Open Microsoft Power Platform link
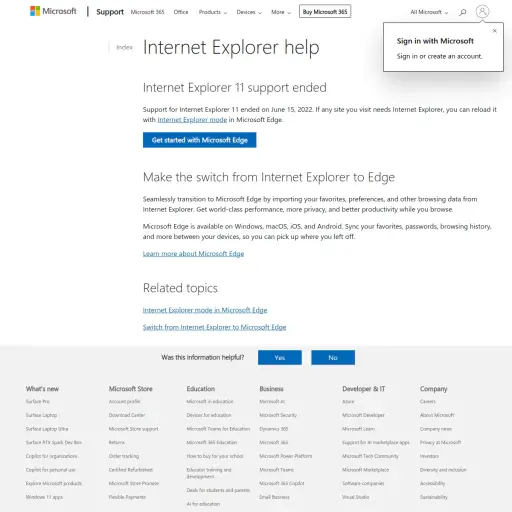 [x=286, y=456]
